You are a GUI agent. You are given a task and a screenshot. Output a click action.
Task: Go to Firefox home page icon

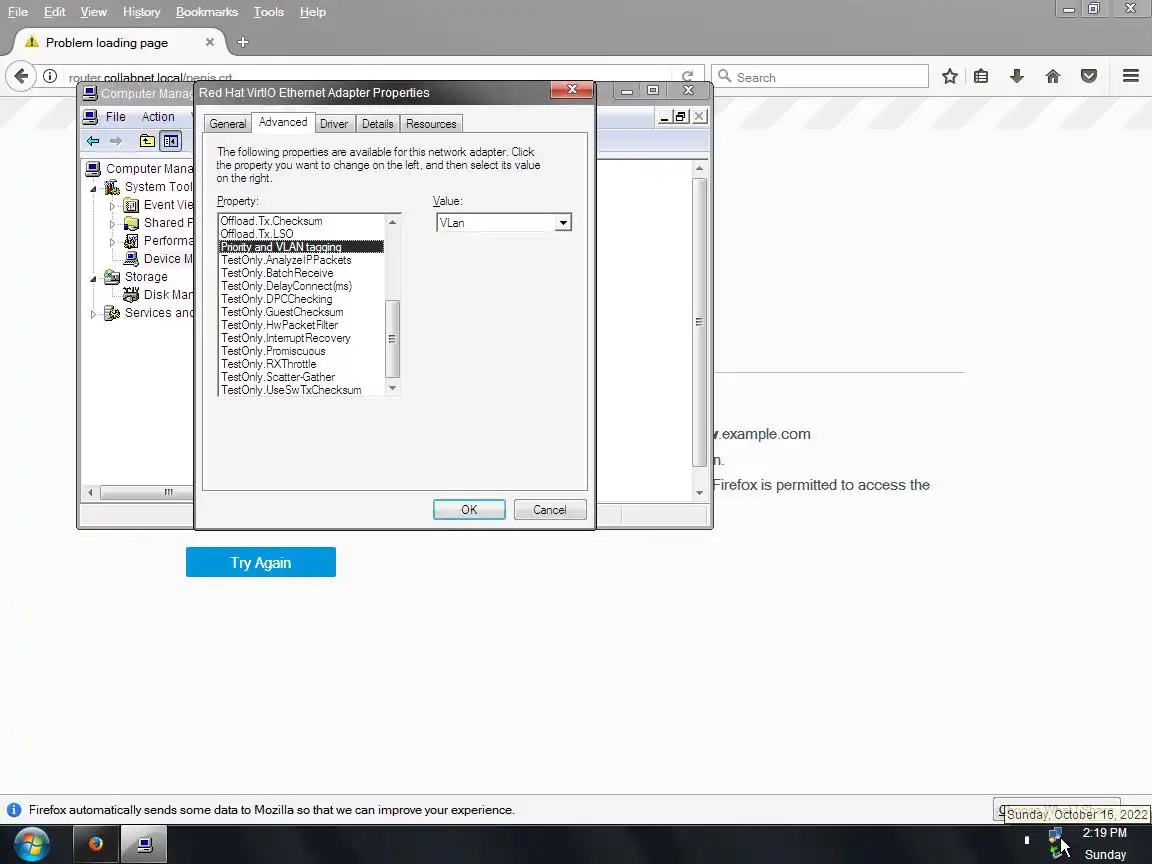(x=1053, y=76)
